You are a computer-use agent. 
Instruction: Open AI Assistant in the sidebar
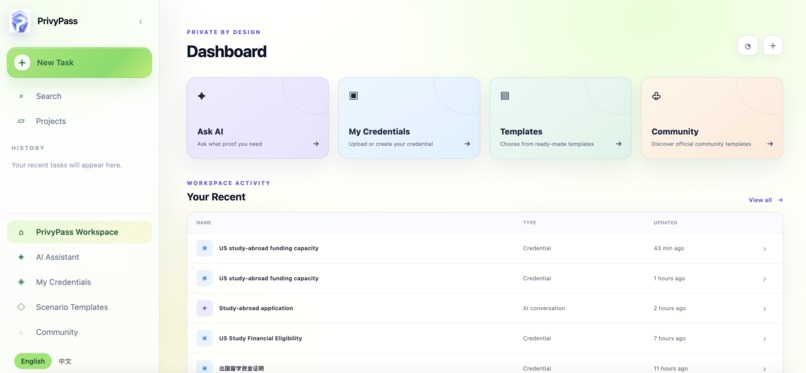tap(79, 257)
